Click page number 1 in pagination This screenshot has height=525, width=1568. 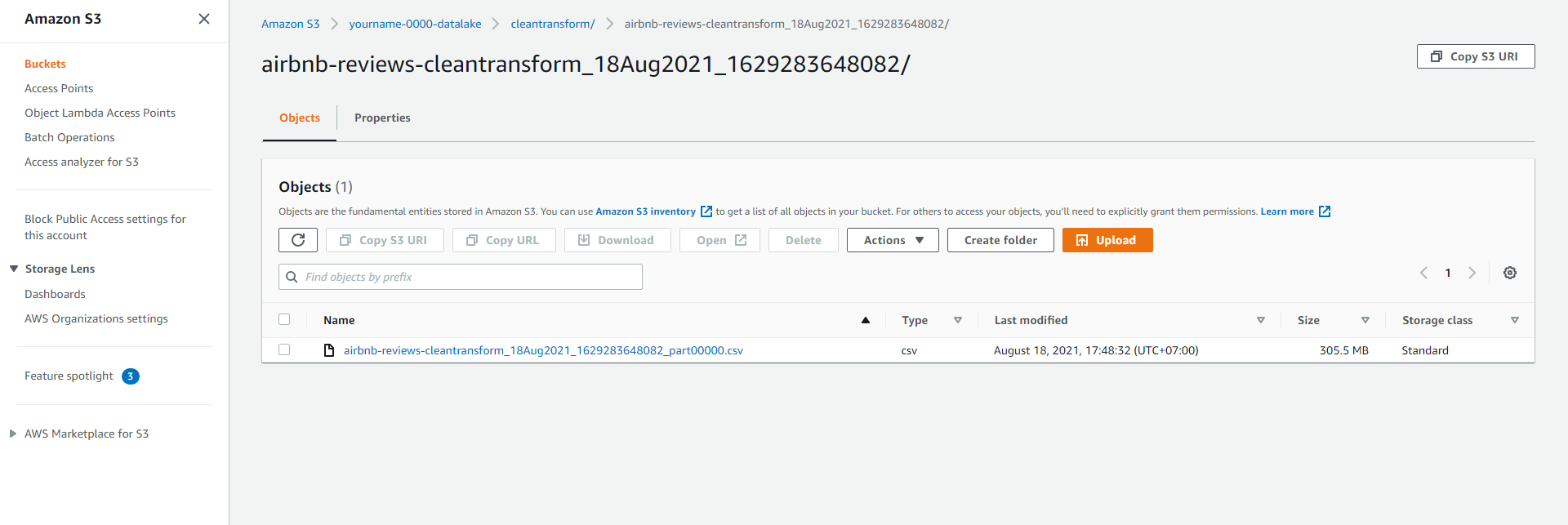pyautogui.click(x=1448, y=273)
